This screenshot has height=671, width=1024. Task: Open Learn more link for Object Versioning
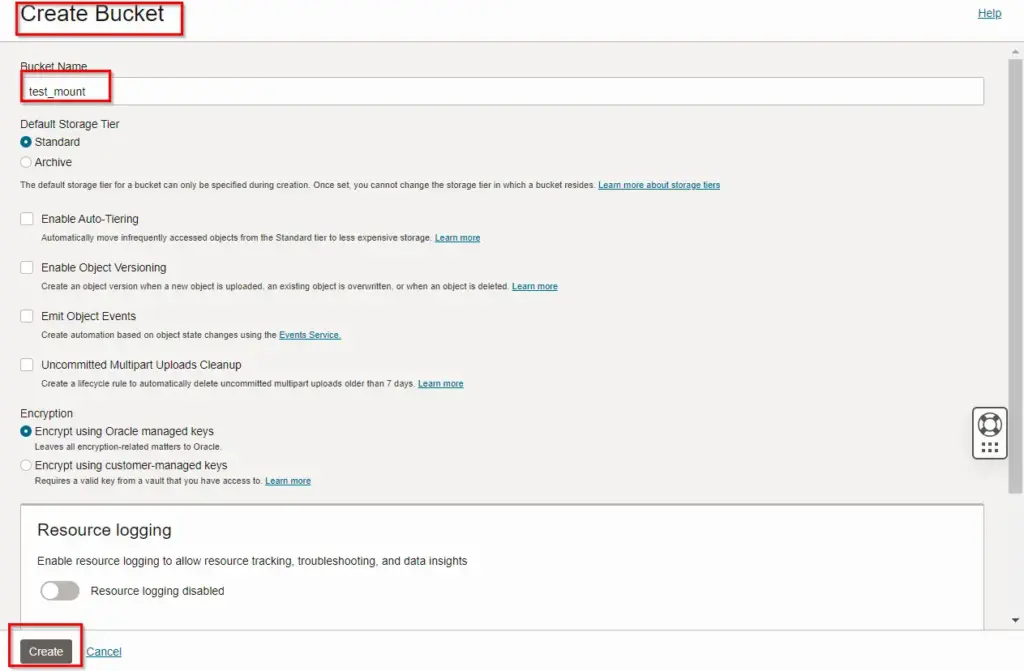pos(534,287)
